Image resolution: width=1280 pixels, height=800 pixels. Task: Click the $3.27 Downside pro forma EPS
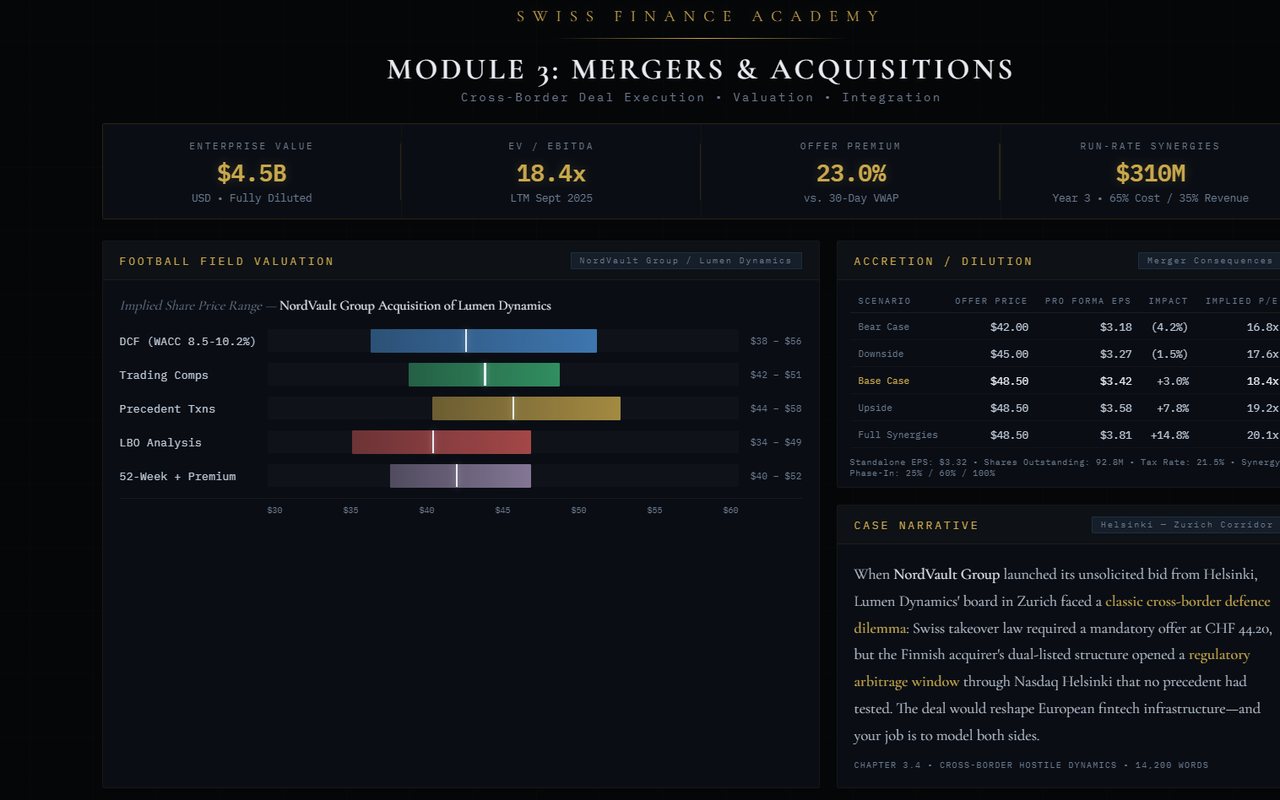(x=1116, y=354)
